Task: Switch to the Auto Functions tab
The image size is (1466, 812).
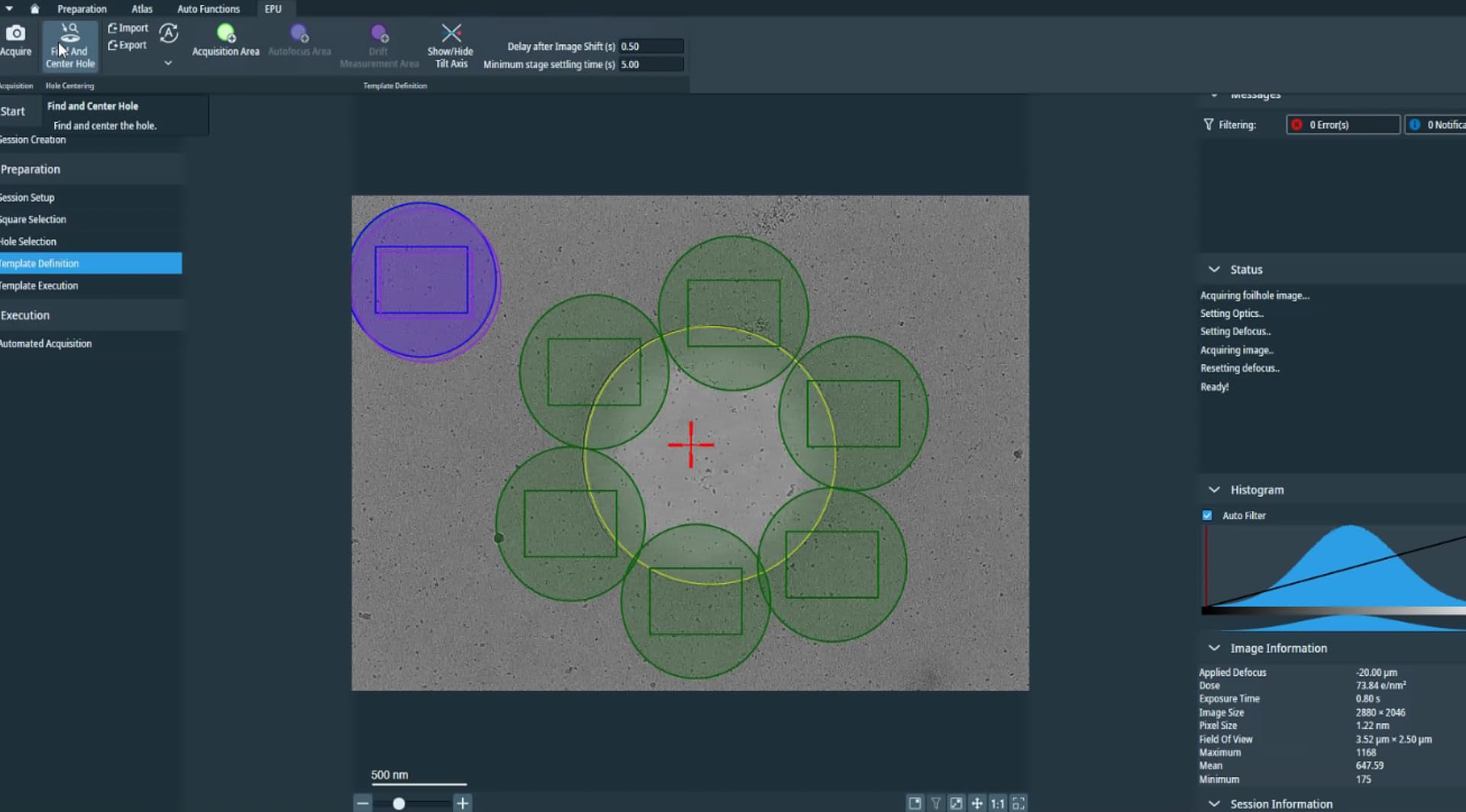Action: point(208,9)
